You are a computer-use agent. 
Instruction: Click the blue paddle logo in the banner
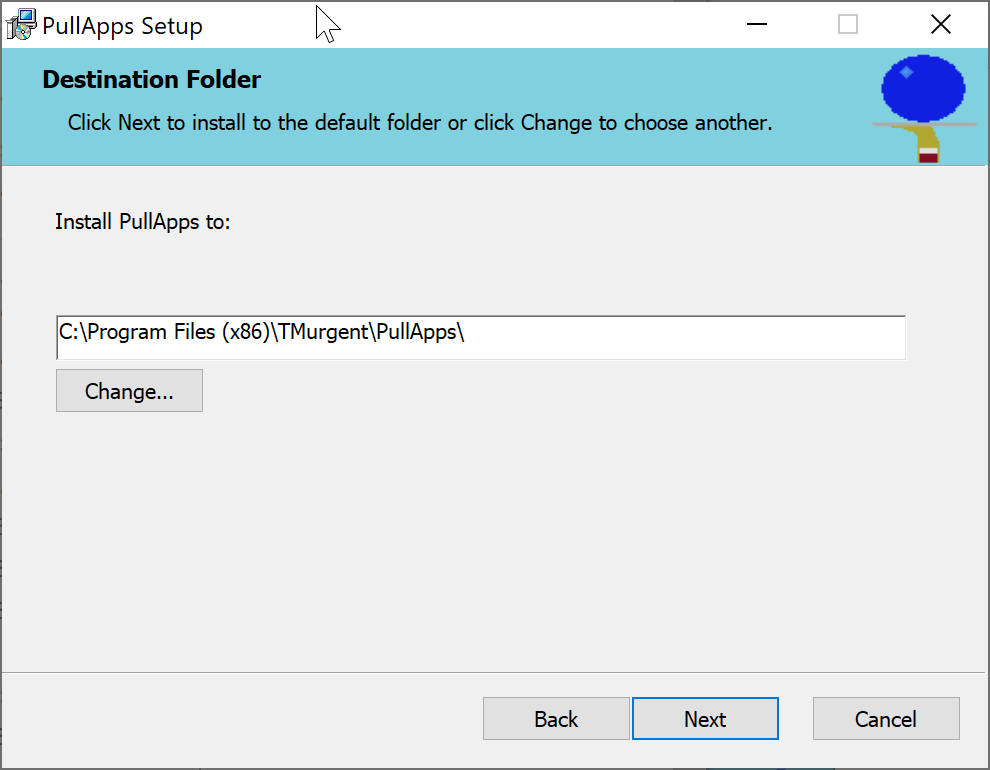tap(923, 108)
